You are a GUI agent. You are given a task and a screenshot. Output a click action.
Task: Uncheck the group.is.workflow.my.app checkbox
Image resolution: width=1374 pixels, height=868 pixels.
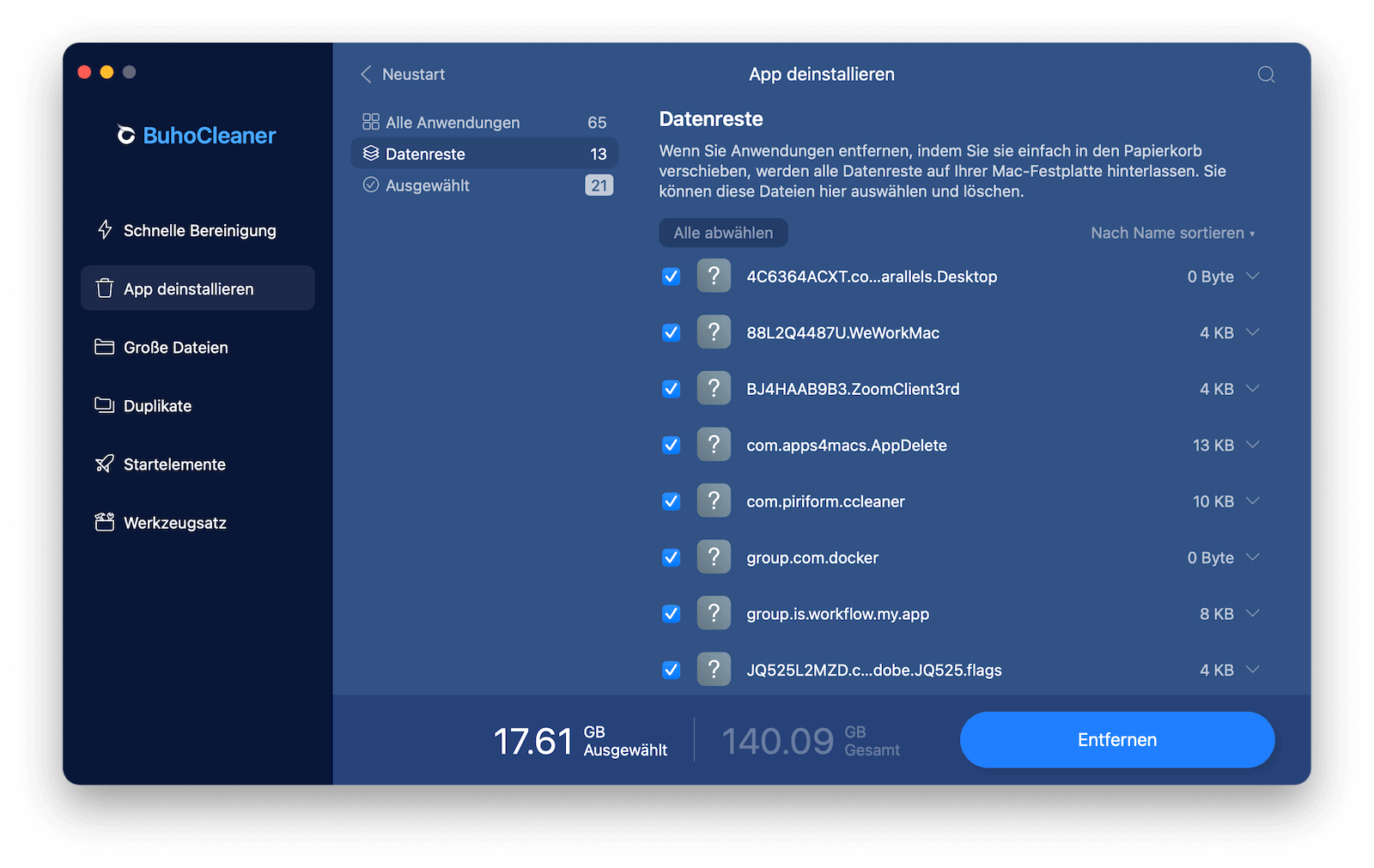672,614
